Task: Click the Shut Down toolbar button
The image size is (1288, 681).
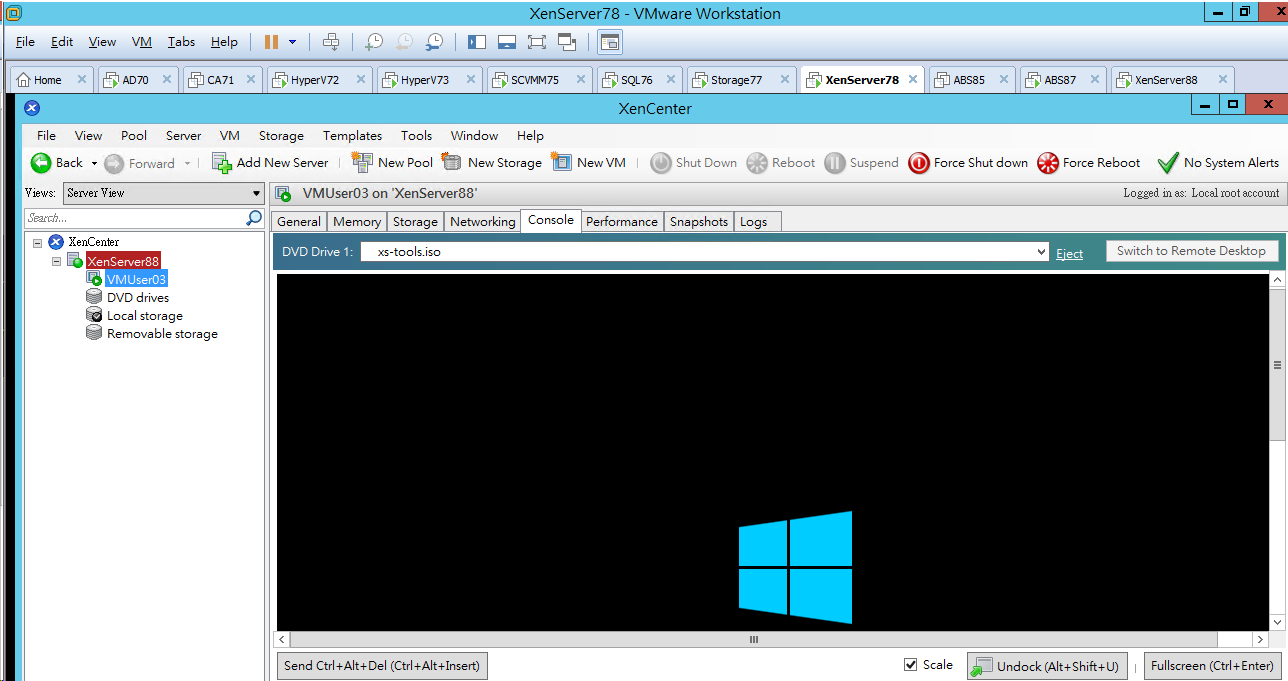Action: (x=694, y=163)
